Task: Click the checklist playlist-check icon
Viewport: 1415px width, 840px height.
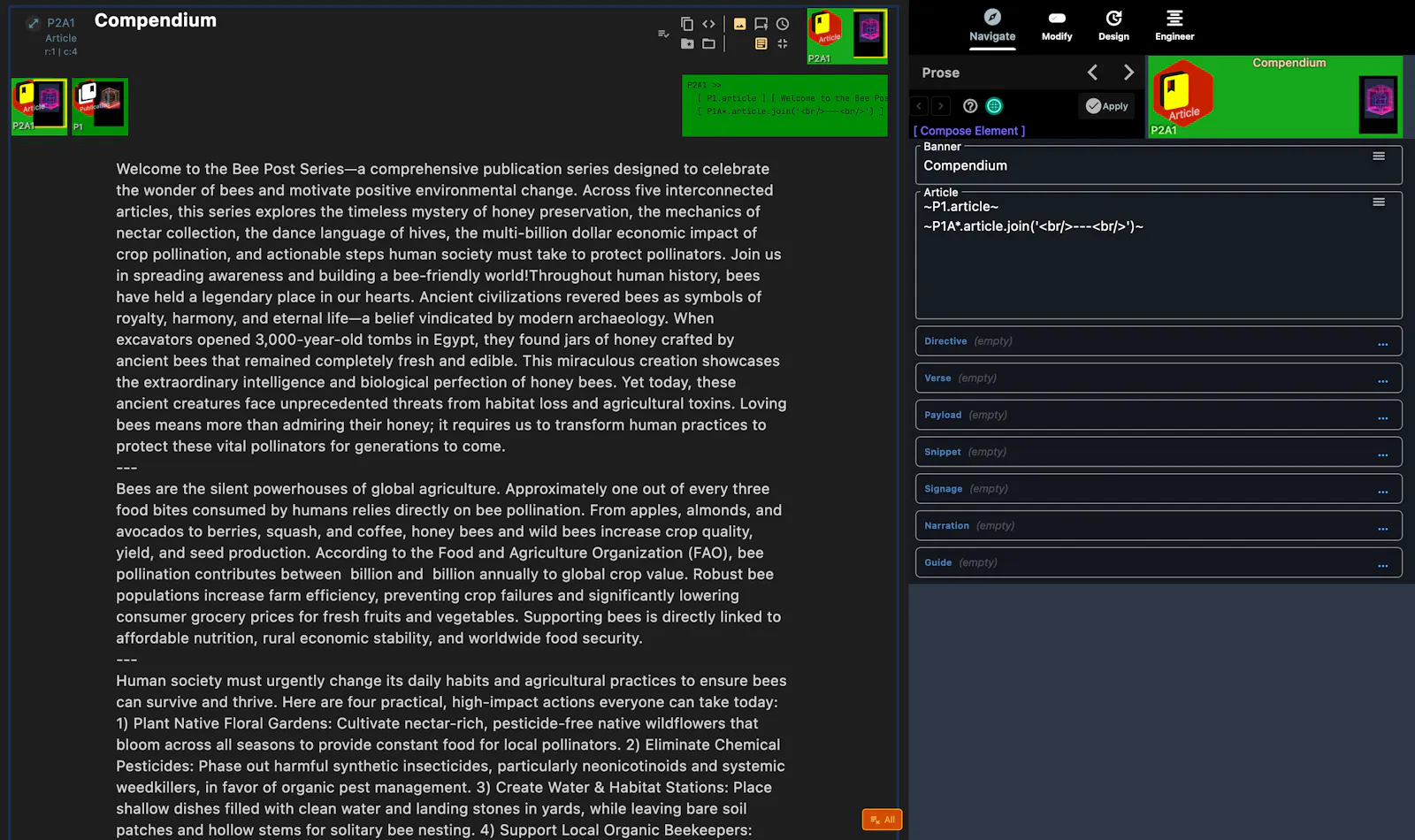Action: tap(663, 34)
